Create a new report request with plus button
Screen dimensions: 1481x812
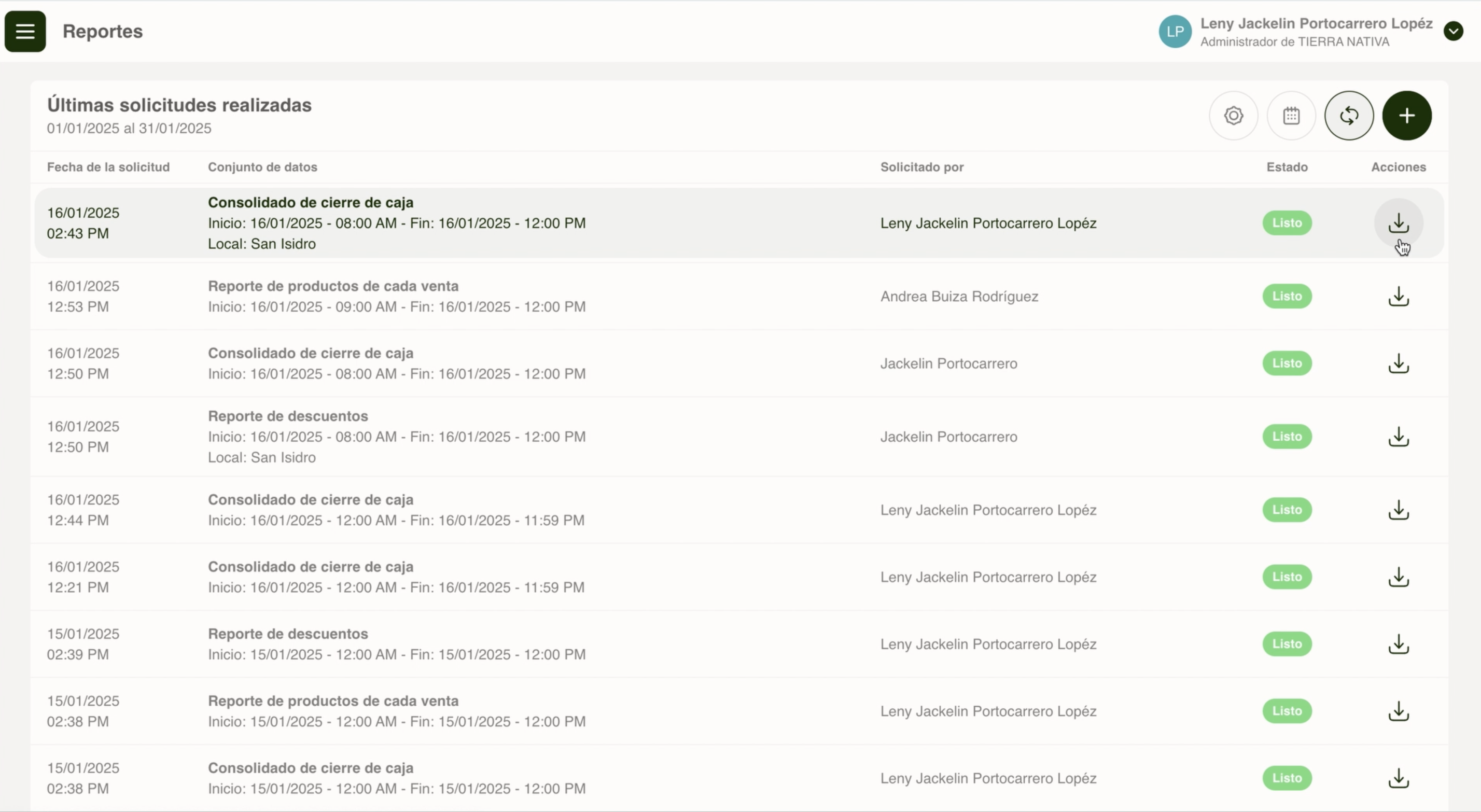click(x=1406, y=116)
